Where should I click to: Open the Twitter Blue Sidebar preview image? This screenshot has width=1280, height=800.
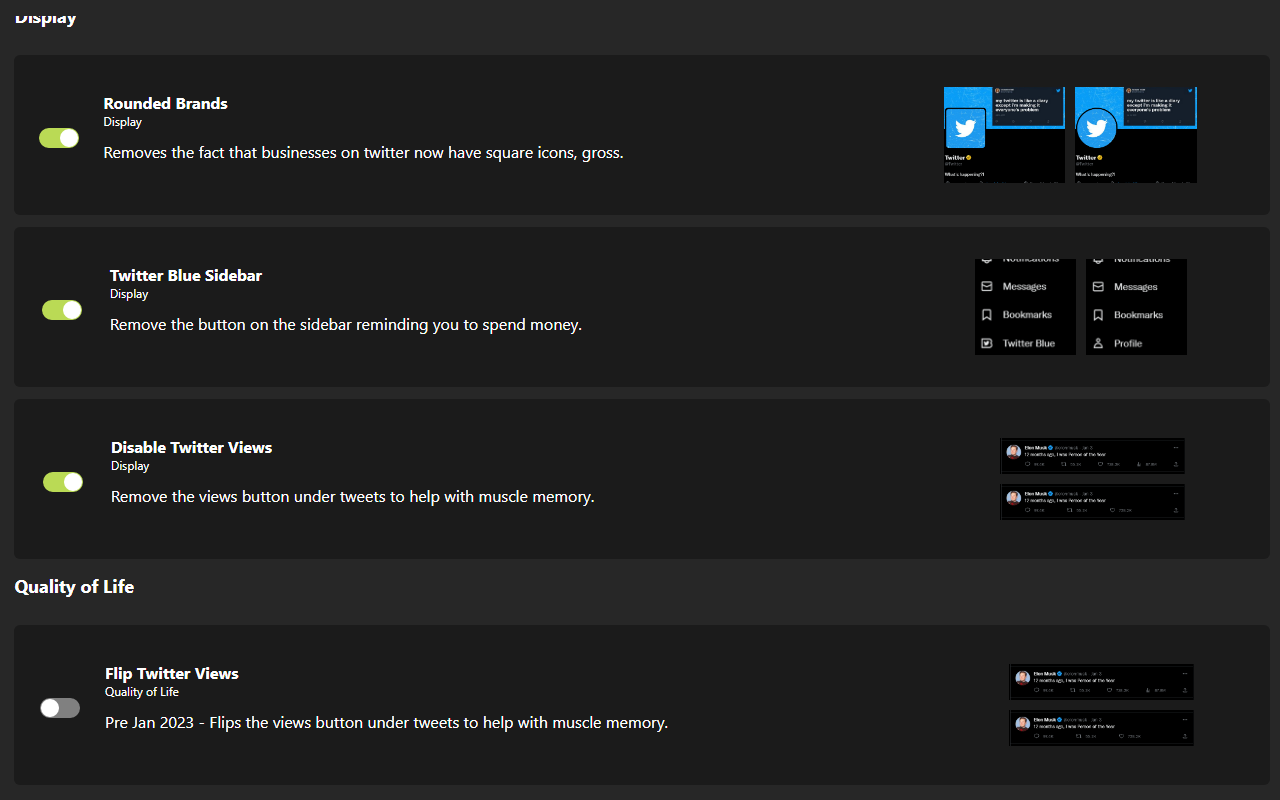point(1081,307)
